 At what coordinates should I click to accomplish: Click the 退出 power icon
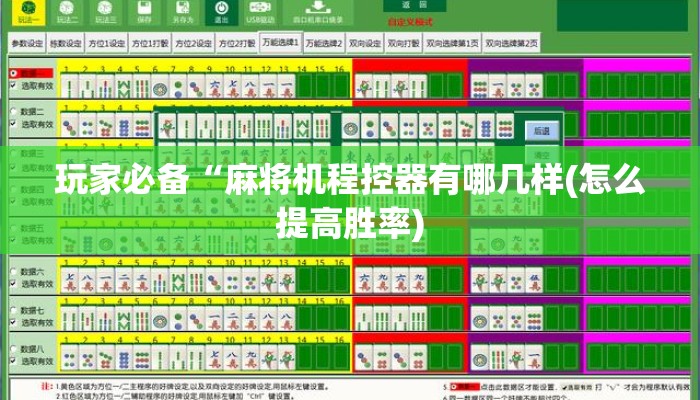coord(221,12)
